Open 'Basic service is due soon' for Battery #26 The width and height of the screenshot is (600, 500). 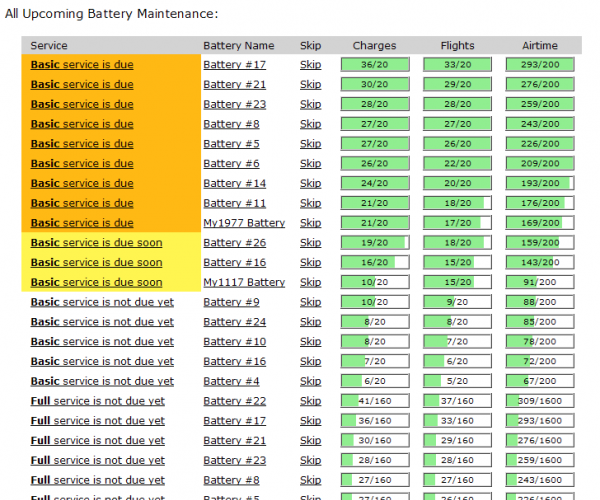(96, 243)
